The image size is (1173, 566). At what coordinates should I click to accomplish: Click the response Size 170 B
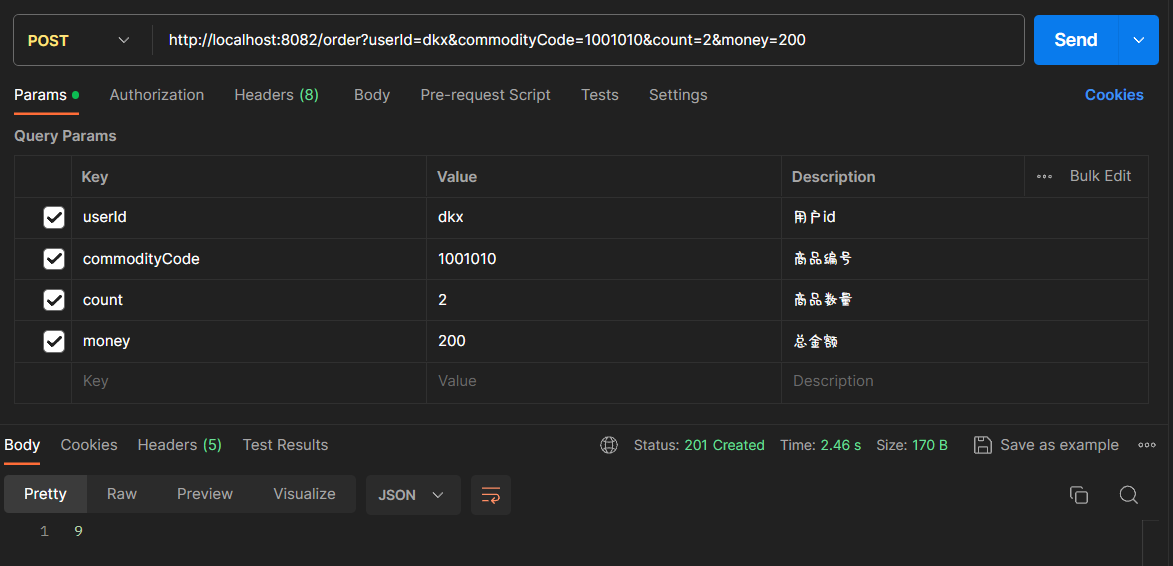point(912,445)
